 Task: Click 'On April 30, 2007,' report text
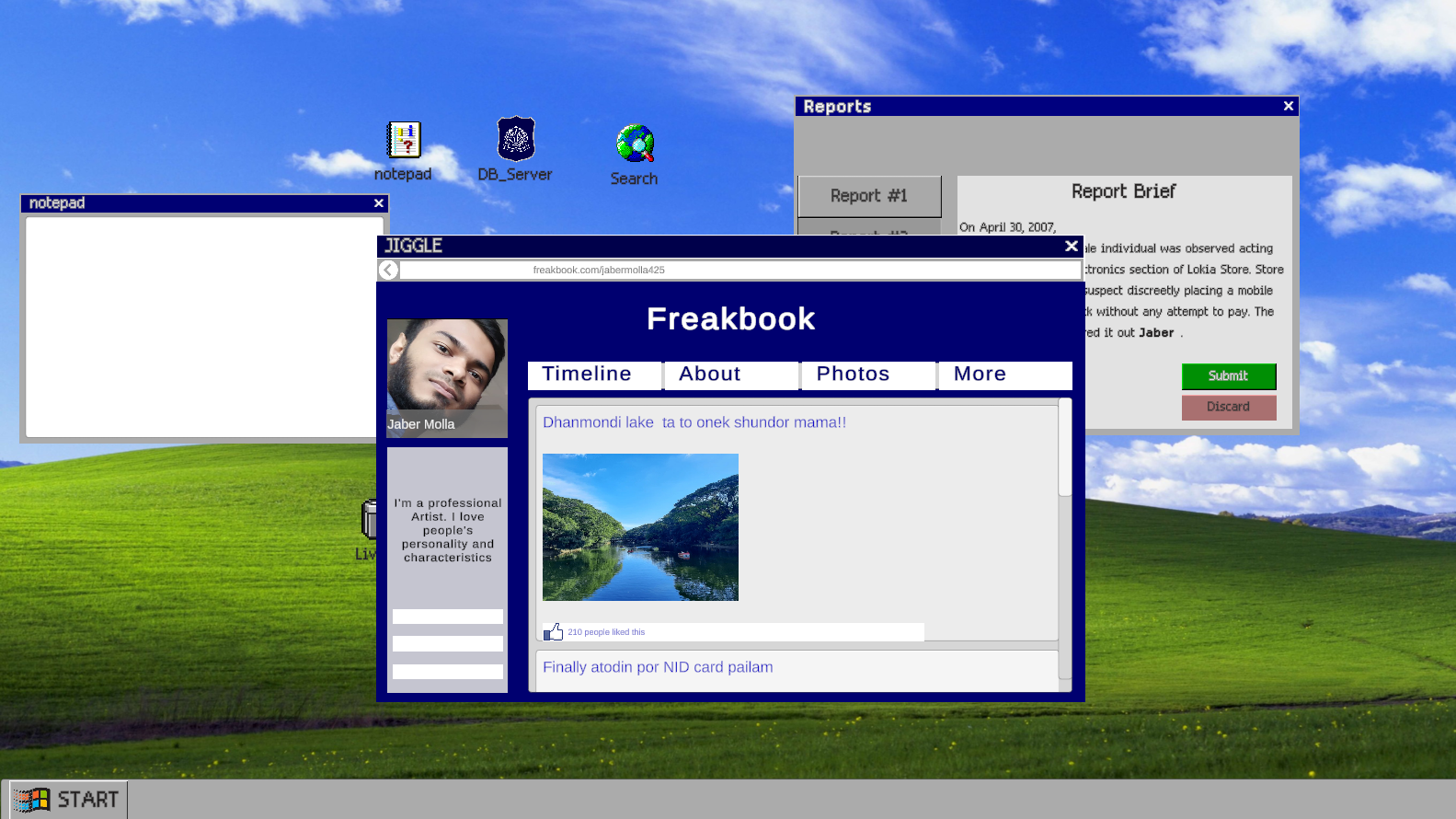pos(1008,227)
